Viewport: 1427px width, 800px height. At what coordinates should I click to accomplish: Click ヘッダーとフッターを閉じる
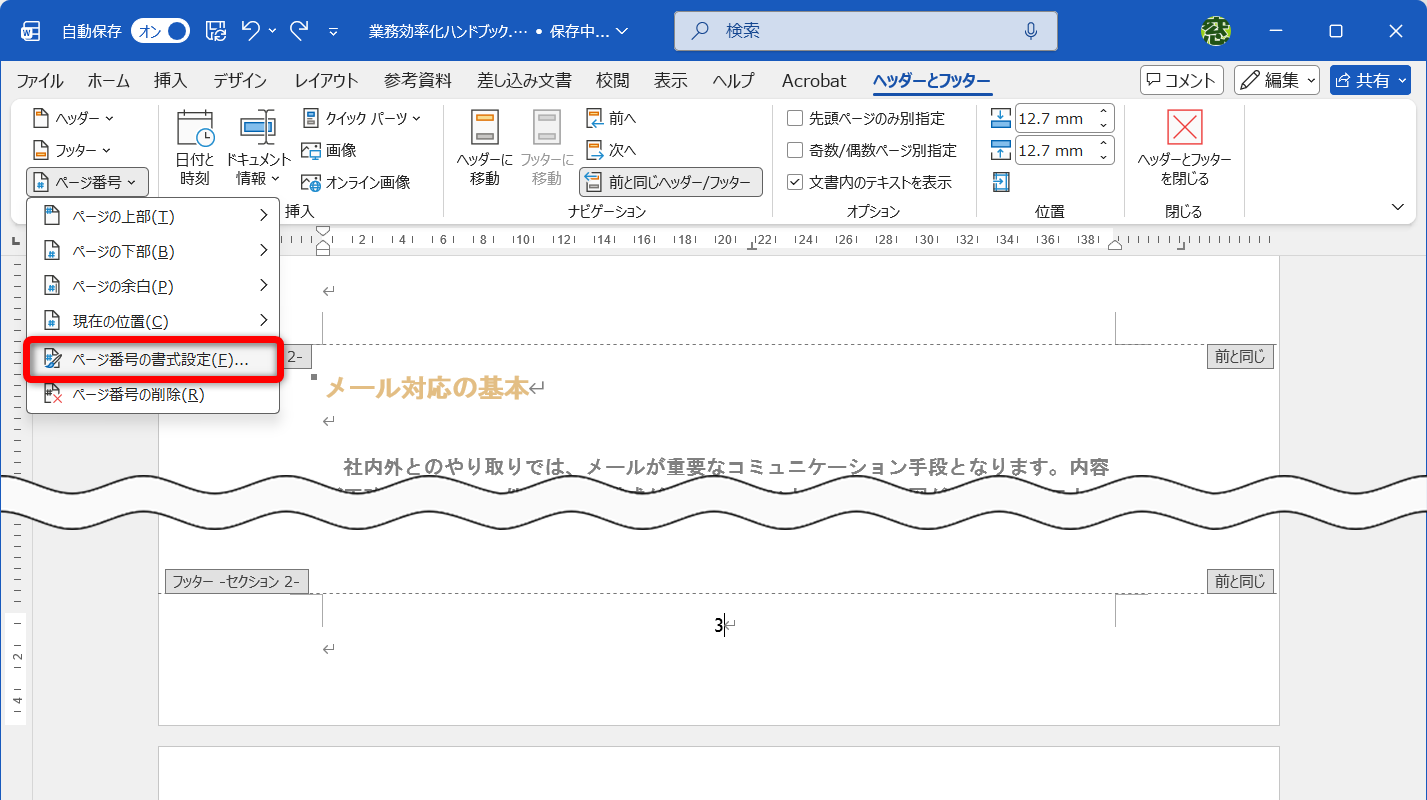1184,148
